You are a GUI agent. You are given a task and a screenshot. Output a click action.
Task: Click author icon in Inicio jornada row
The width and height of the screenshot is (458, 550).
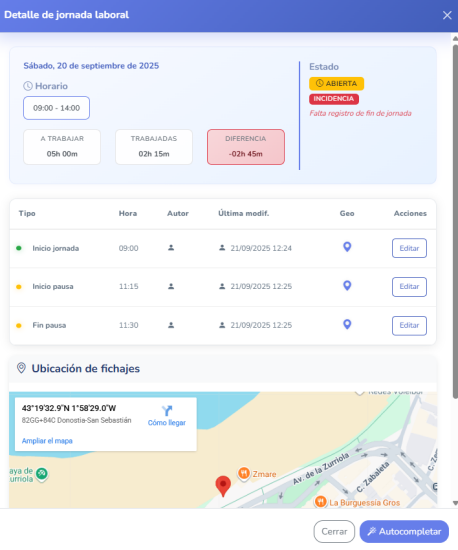tap(171, 248)
